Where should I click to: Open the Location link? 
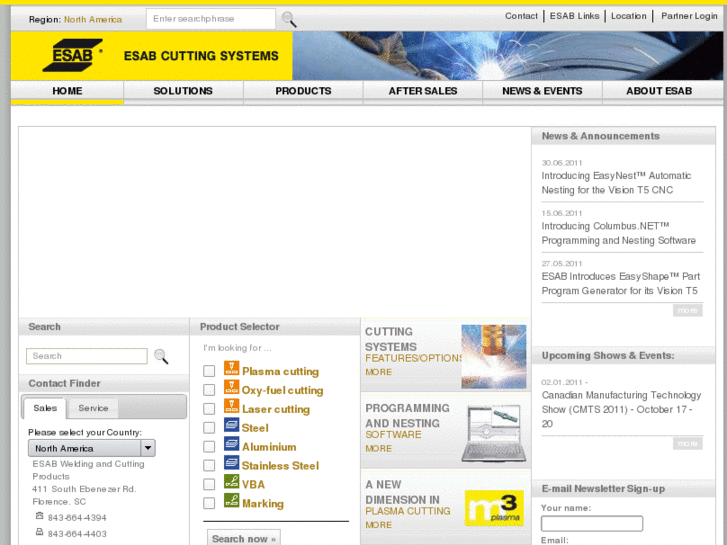click(628, 16)
